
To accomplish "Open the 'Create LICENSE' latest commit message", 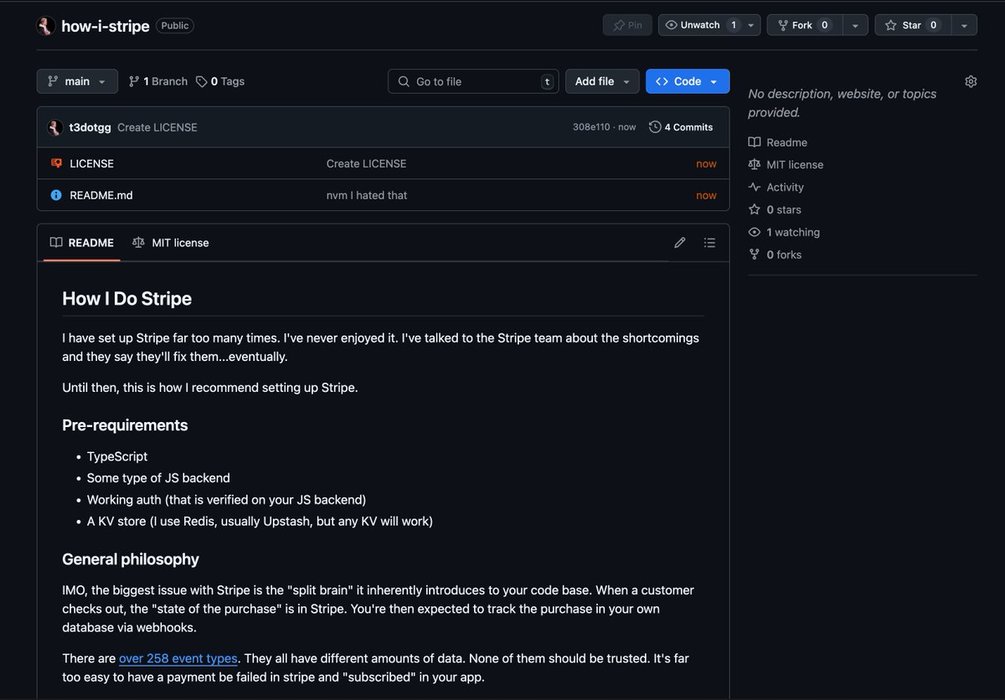I will click(x=157, y=127).
